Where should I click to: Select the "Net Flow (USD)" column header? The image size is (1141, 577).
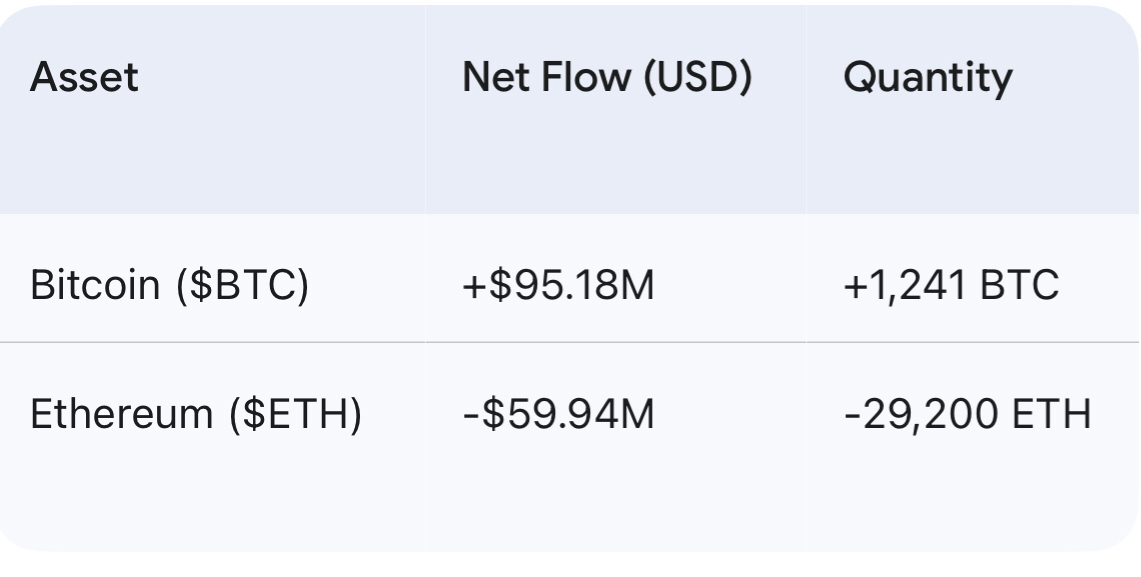pos(606,78)
